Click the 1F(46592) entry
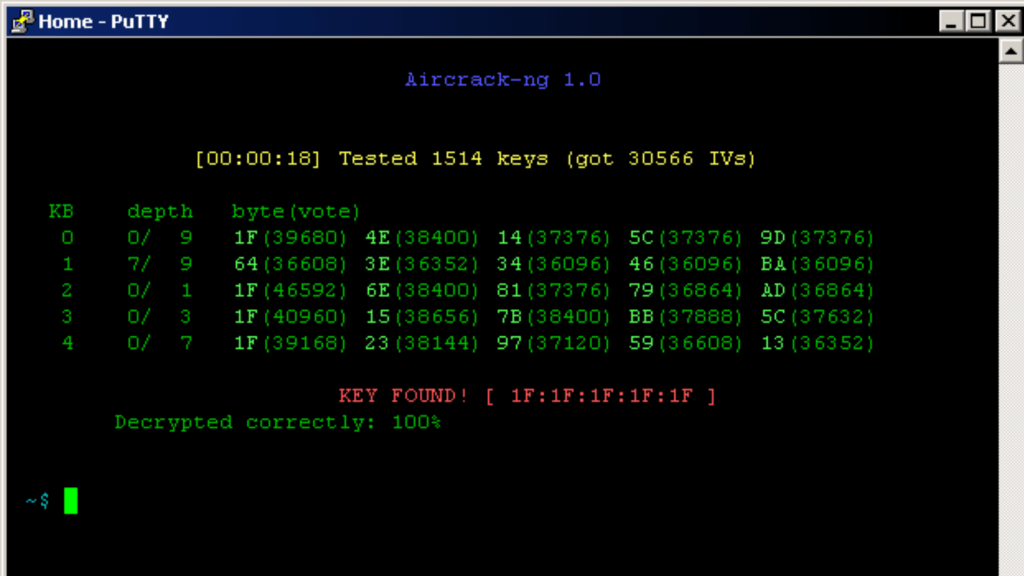The image size is (1024, 576). click(290, 290)
